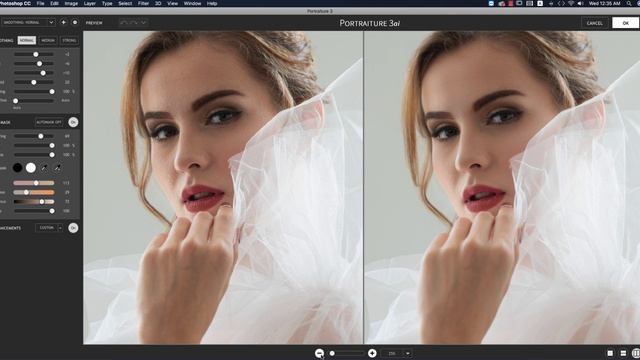Click the zoom out minus icon

tap(319, 353)
